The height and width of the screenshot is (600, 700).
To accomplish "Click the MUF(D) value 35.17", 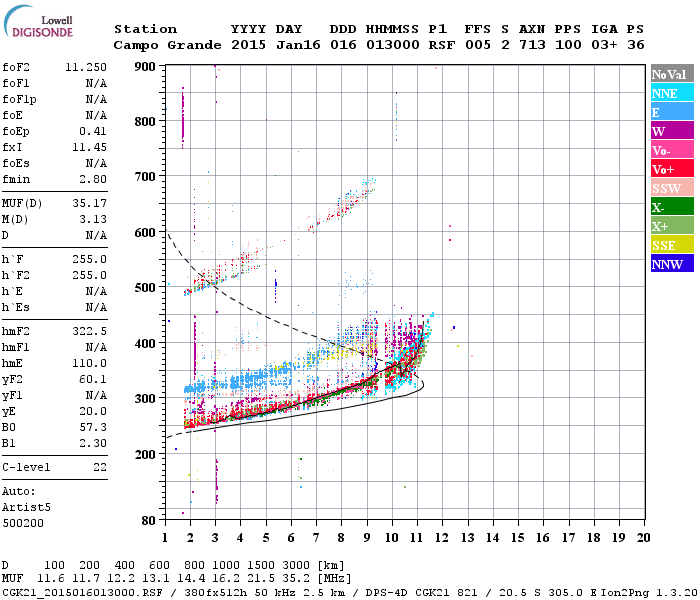I will click(x=89, y=203).
